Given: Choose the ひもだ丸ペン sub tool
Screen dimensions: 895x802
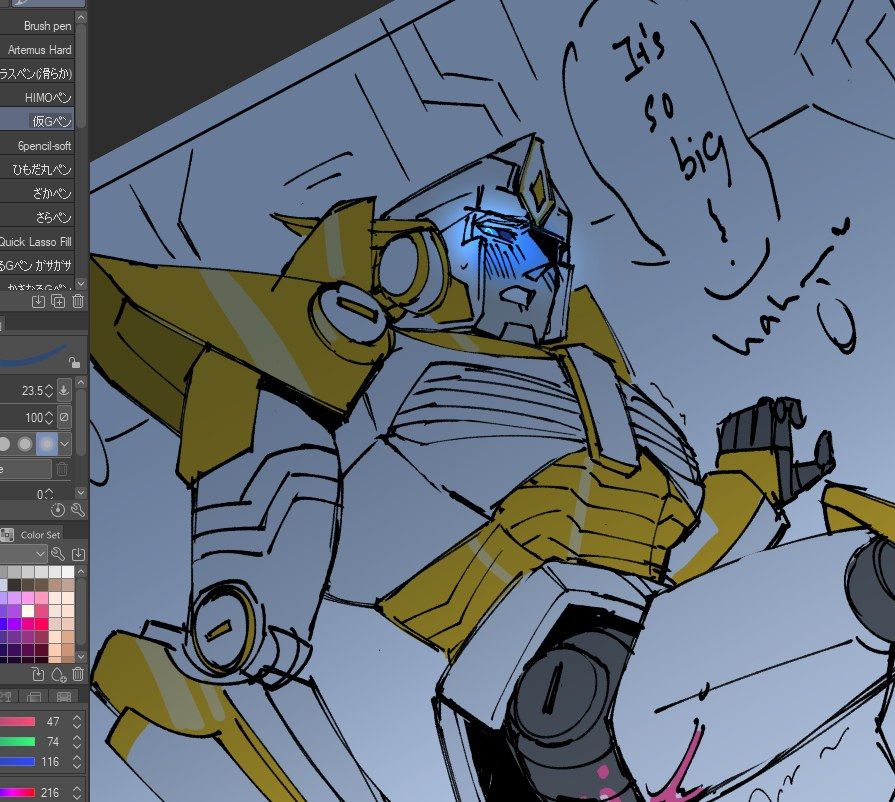Looking at the screenshot, I should point(37,170).
